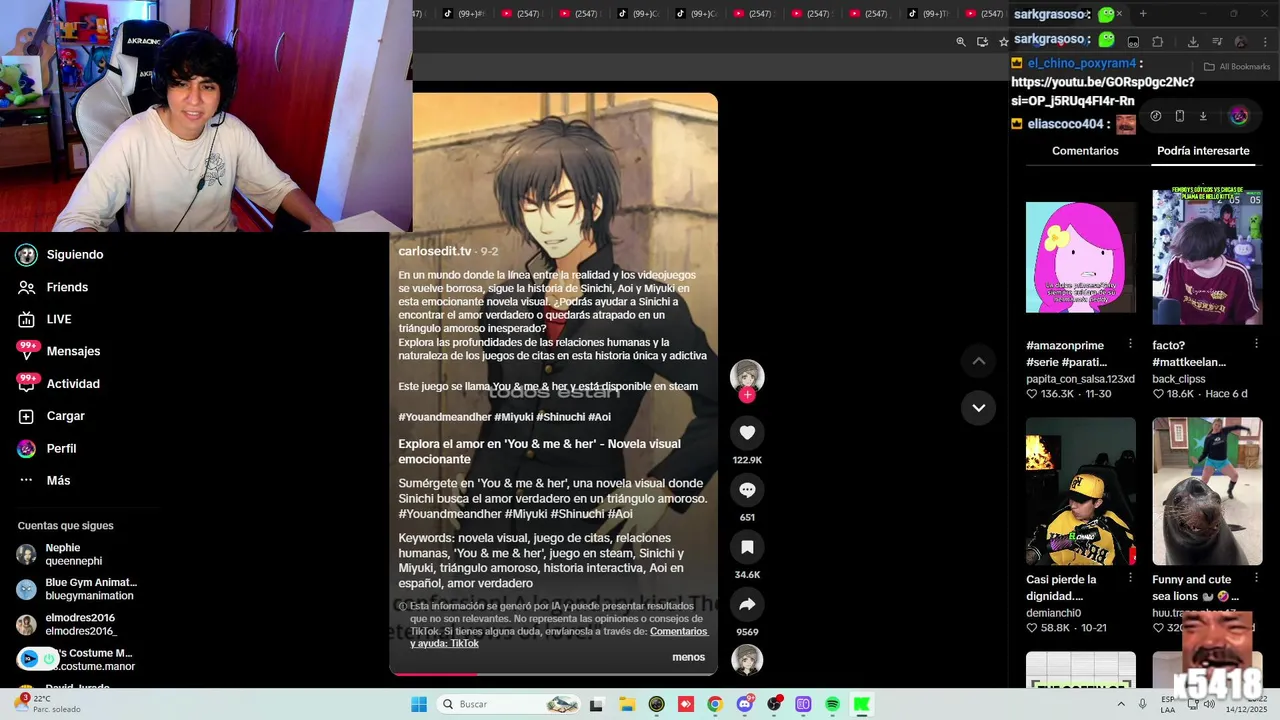Follow creator with the red plus badge
This screenshot has width=1280, height=720.
(x=747, y=395)
